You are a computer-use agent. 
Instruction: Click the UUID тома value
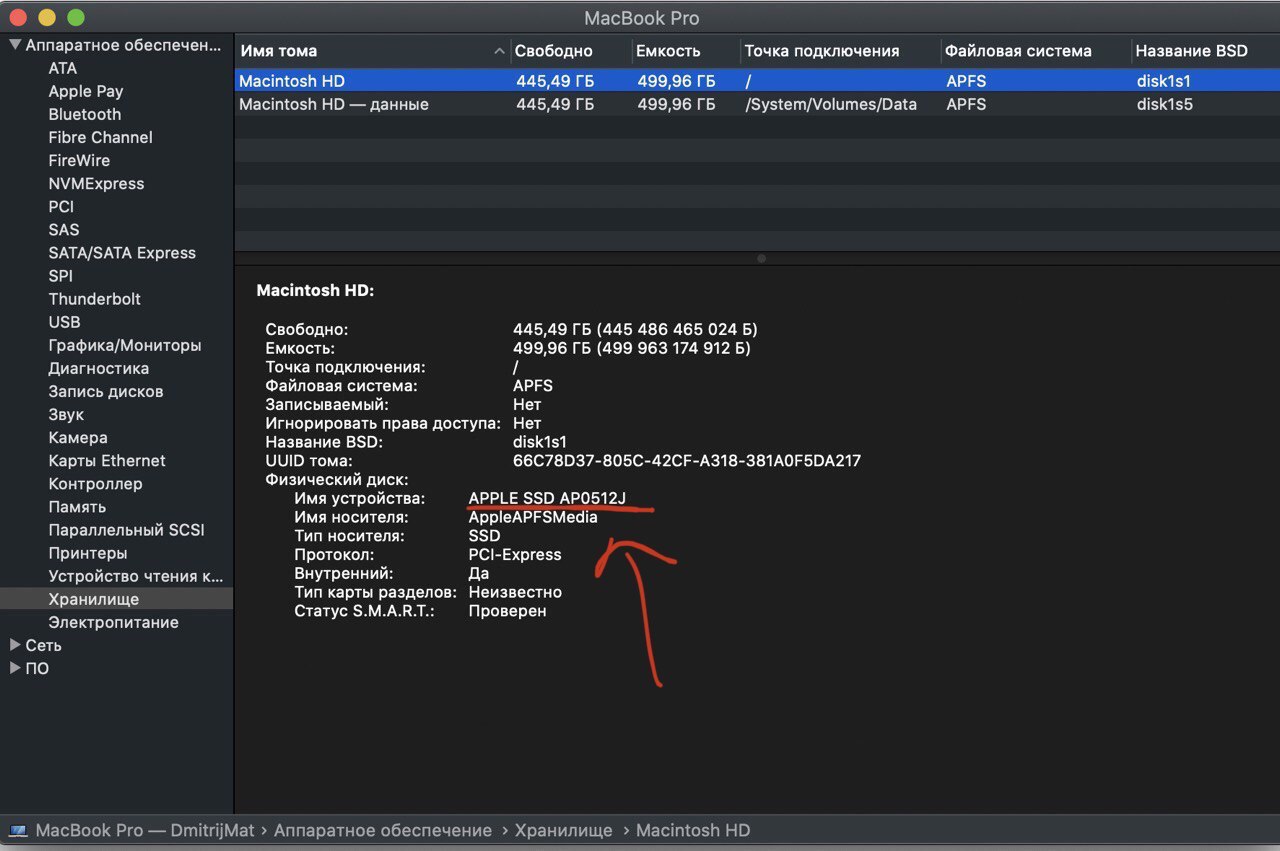pos(686,461)
